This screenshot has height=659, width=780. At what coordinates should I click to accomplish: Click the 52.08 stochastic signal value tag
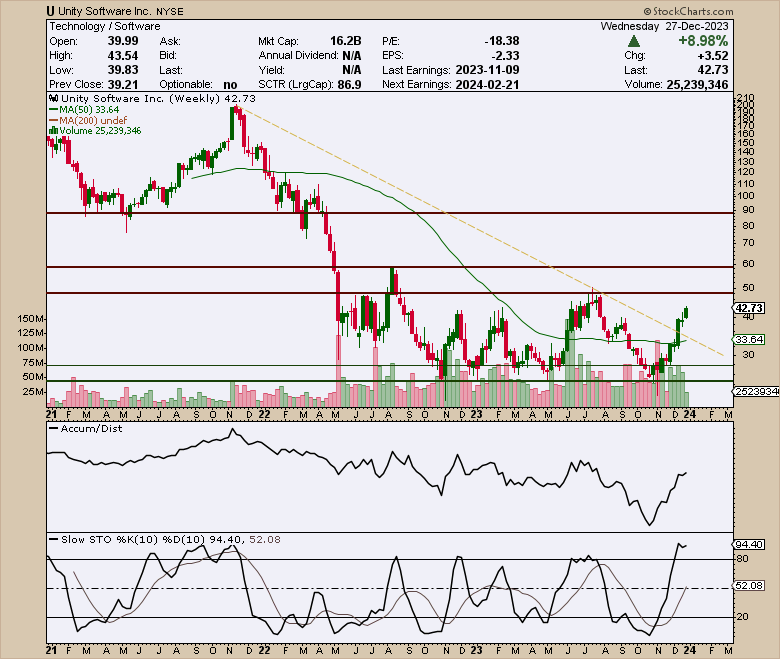pos(750,587)
